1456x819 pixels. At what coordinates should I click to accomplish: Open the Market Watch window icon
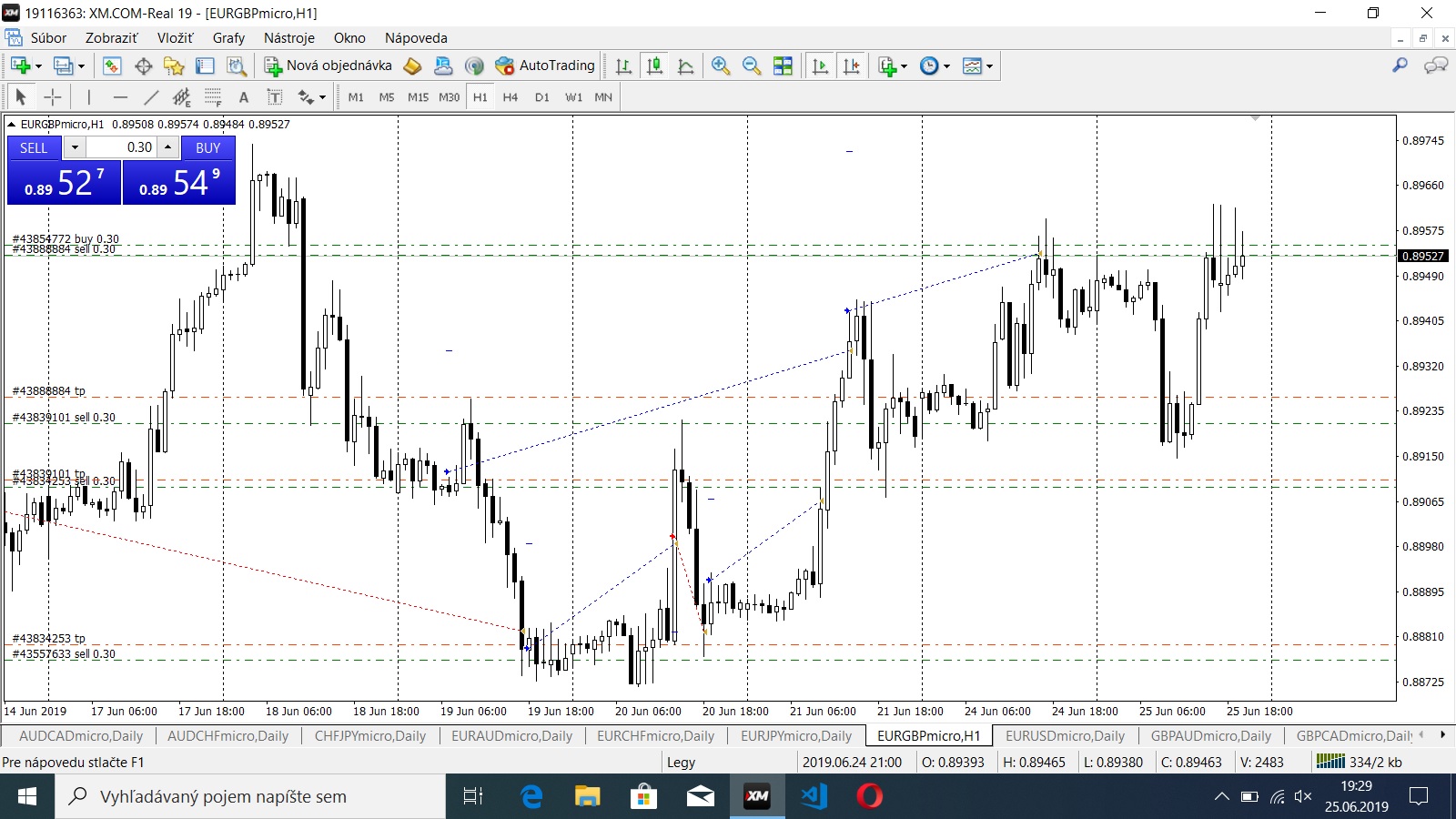pyautogui.click(x=112, y=66)
